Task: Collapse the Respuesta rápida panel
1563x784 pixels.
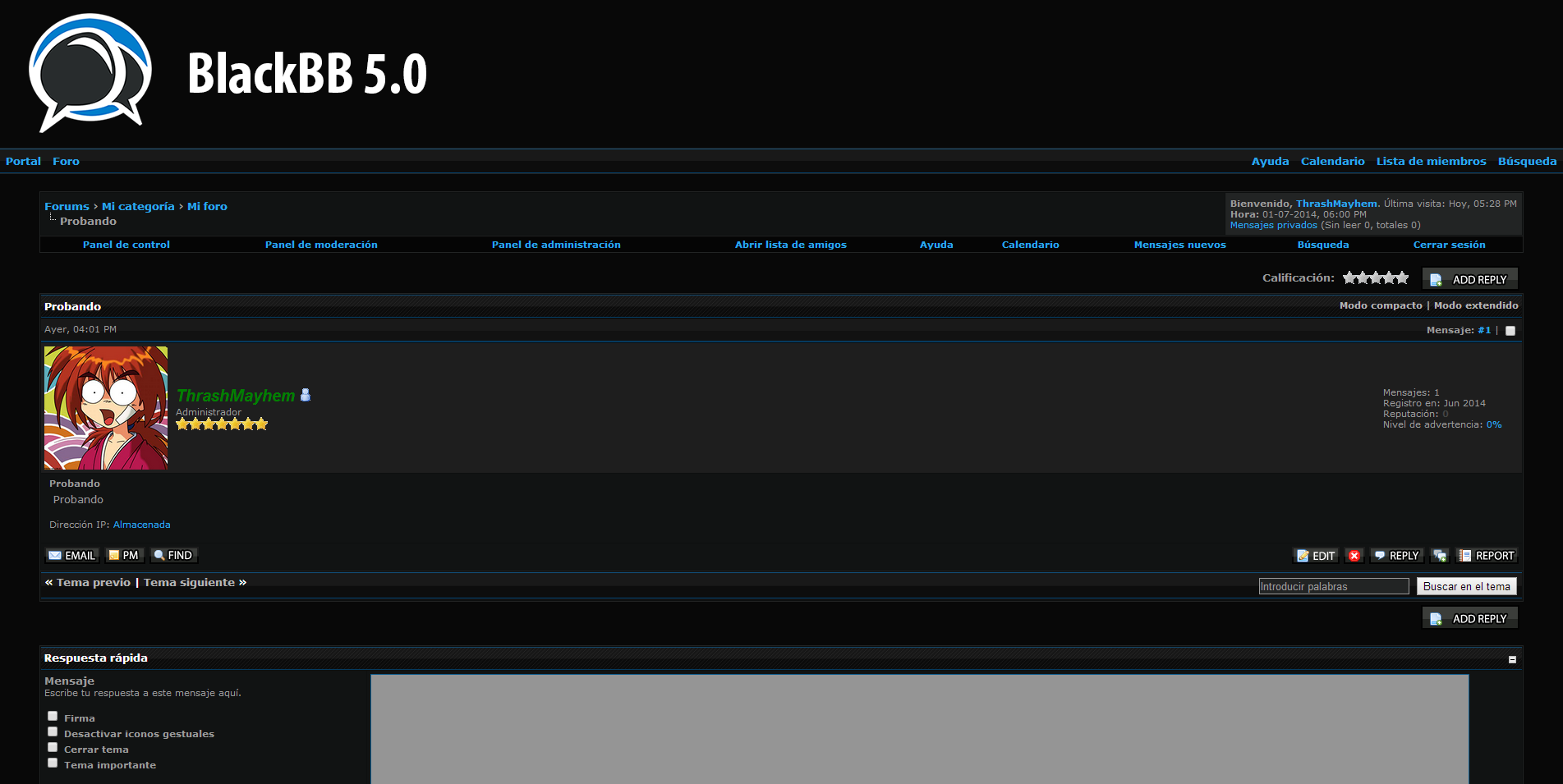Action: click(x=1512, y=659)
